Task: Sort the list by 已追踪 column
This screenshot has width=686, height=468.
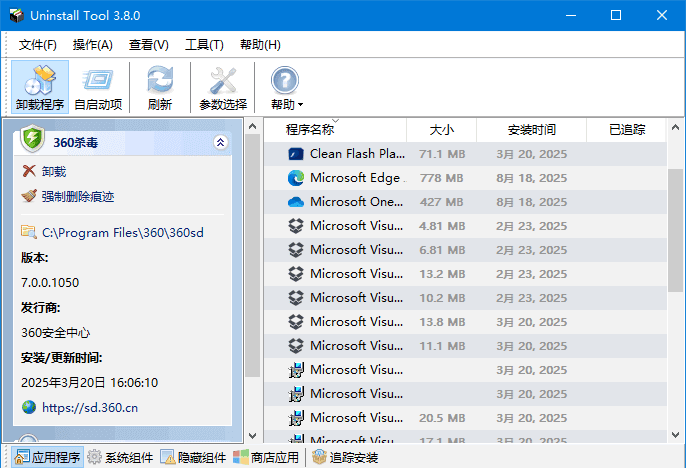Action: pos(626,129)
